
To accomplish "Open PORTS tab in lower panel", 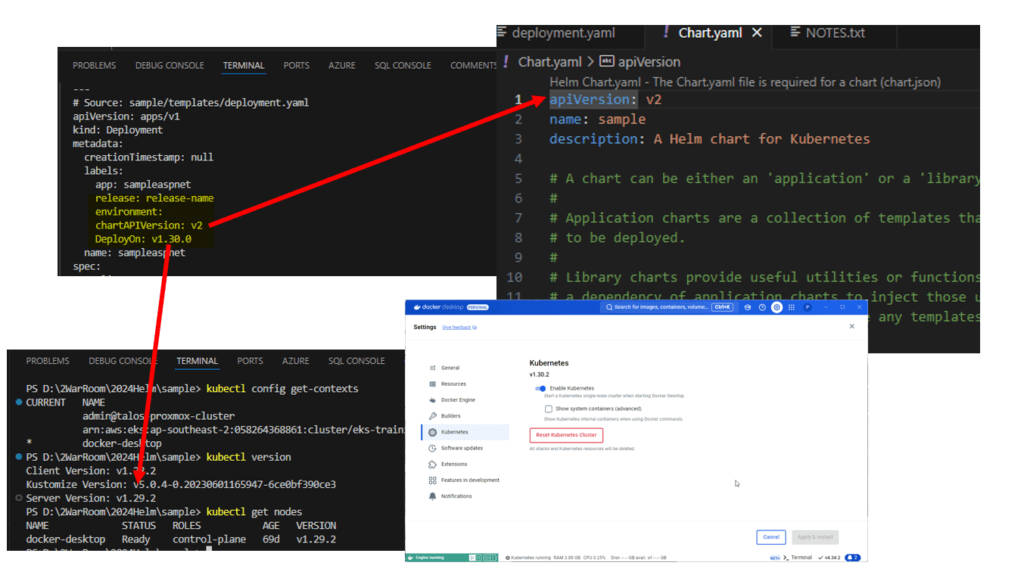I will (250, 361).
